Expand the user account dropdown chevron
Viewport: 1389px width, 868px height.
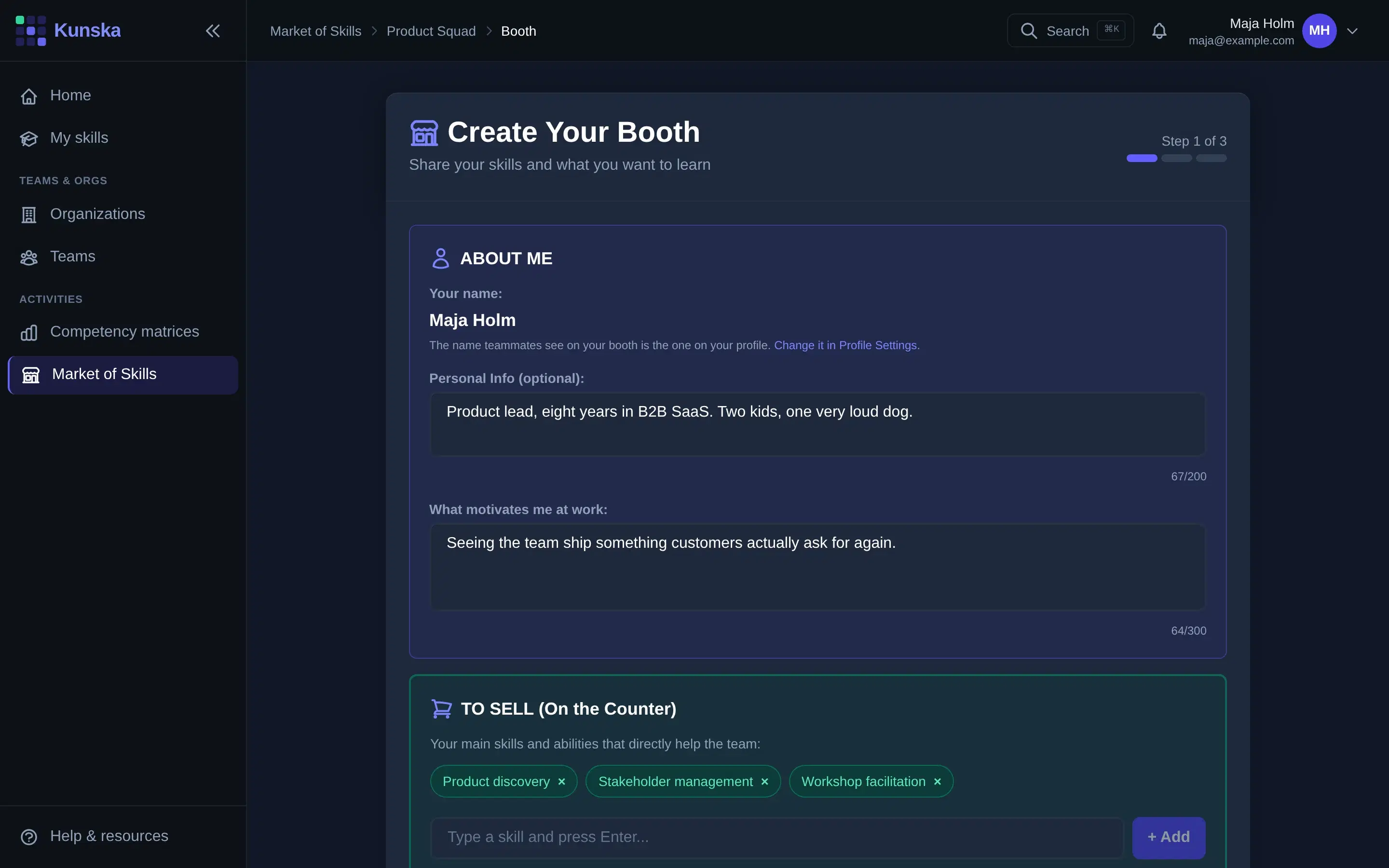tap(1352, 31)
